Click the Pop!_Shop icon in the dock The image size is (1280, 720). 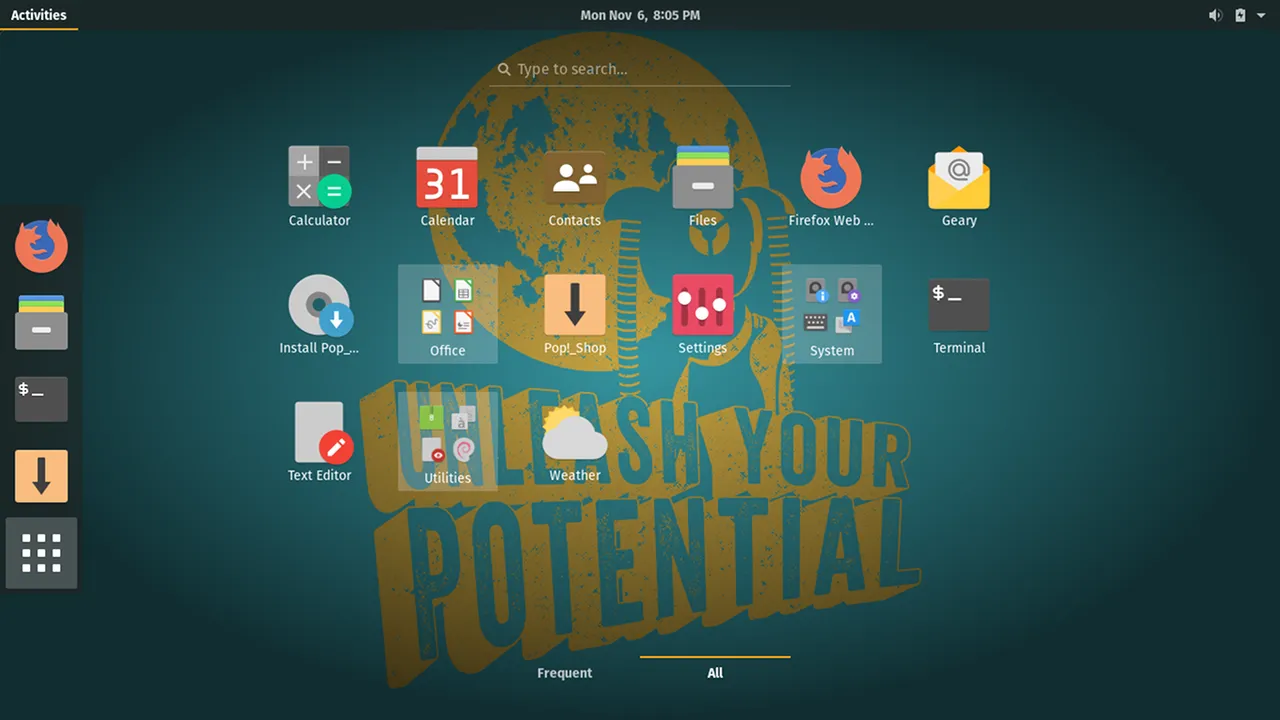click(x=41, y=476)
